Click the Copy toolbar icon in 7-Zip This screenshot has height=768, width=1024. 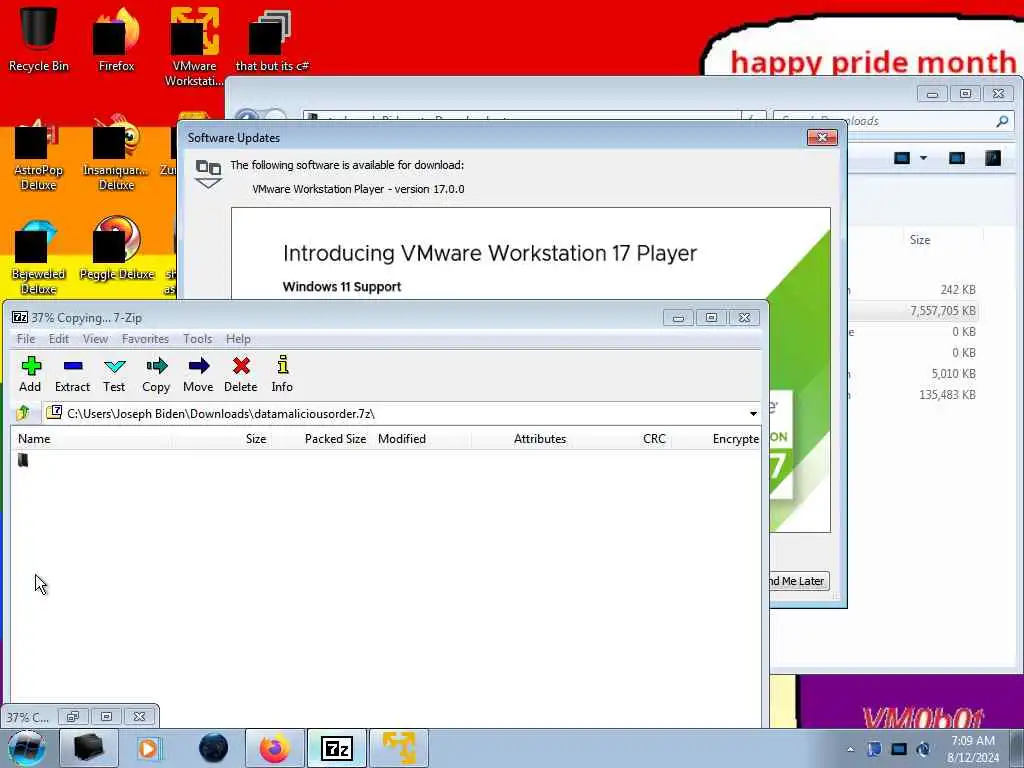tap(156, 374)
